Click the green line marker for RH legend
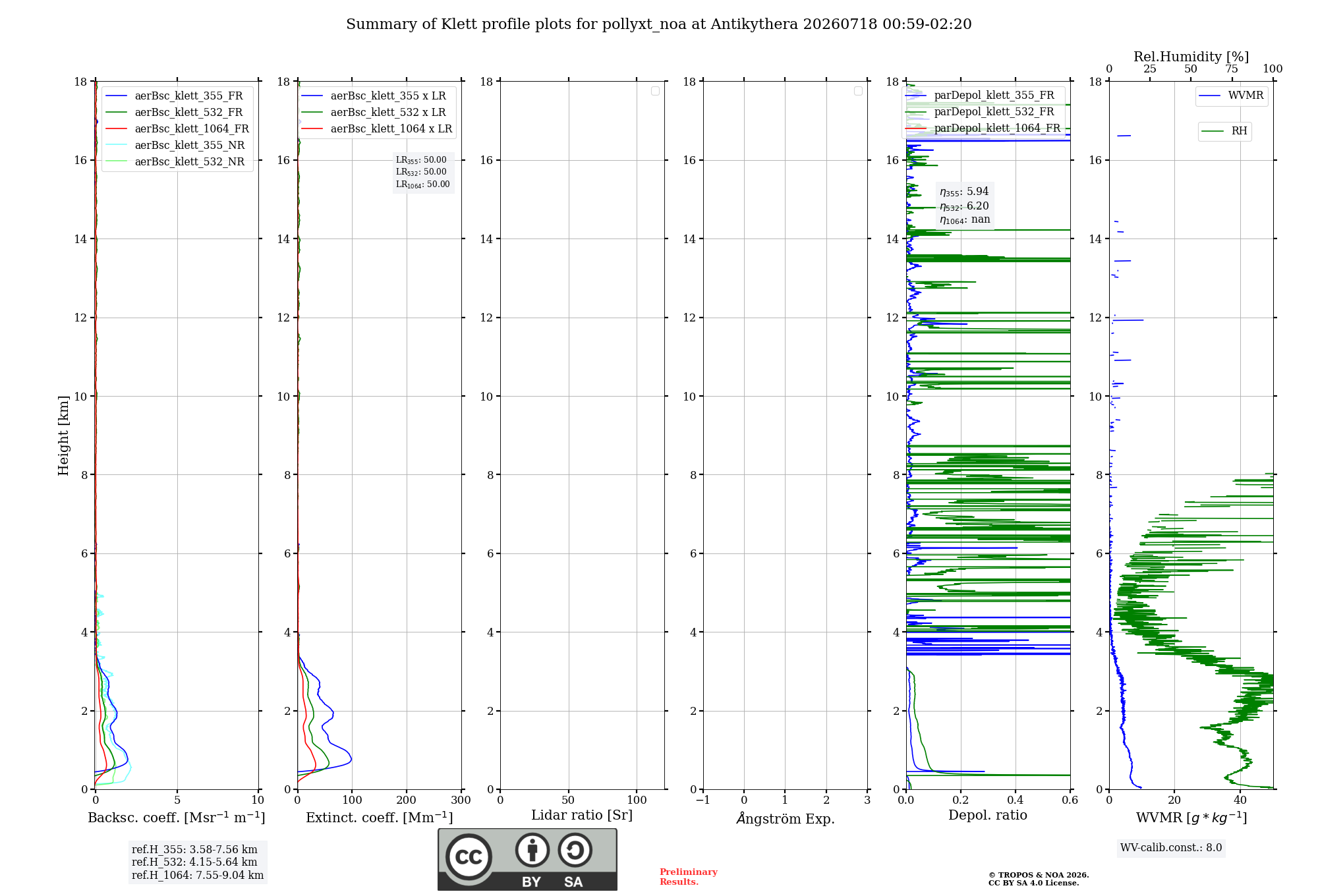Viewport: 1318px width, 896px height. pos(1213,131)
